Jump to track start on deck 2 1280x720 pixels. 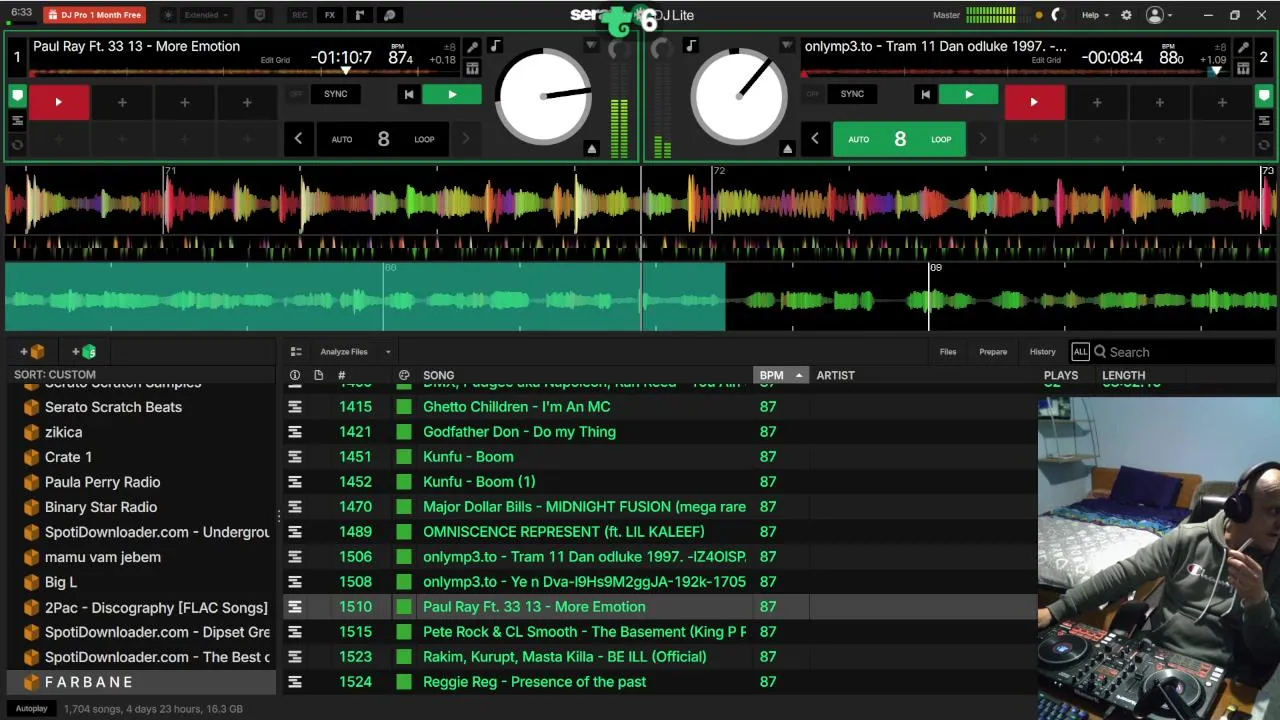[x=925, y=94]
